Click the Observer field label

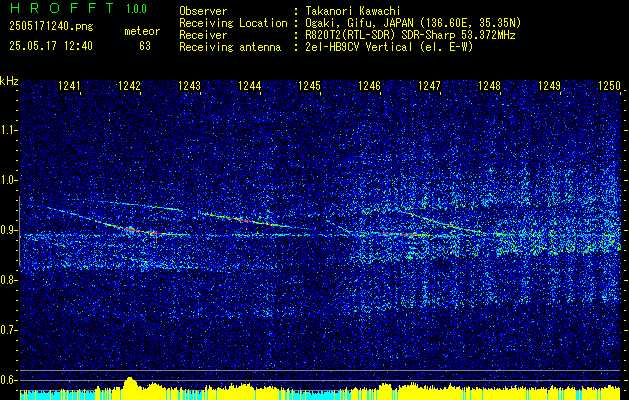203,11
